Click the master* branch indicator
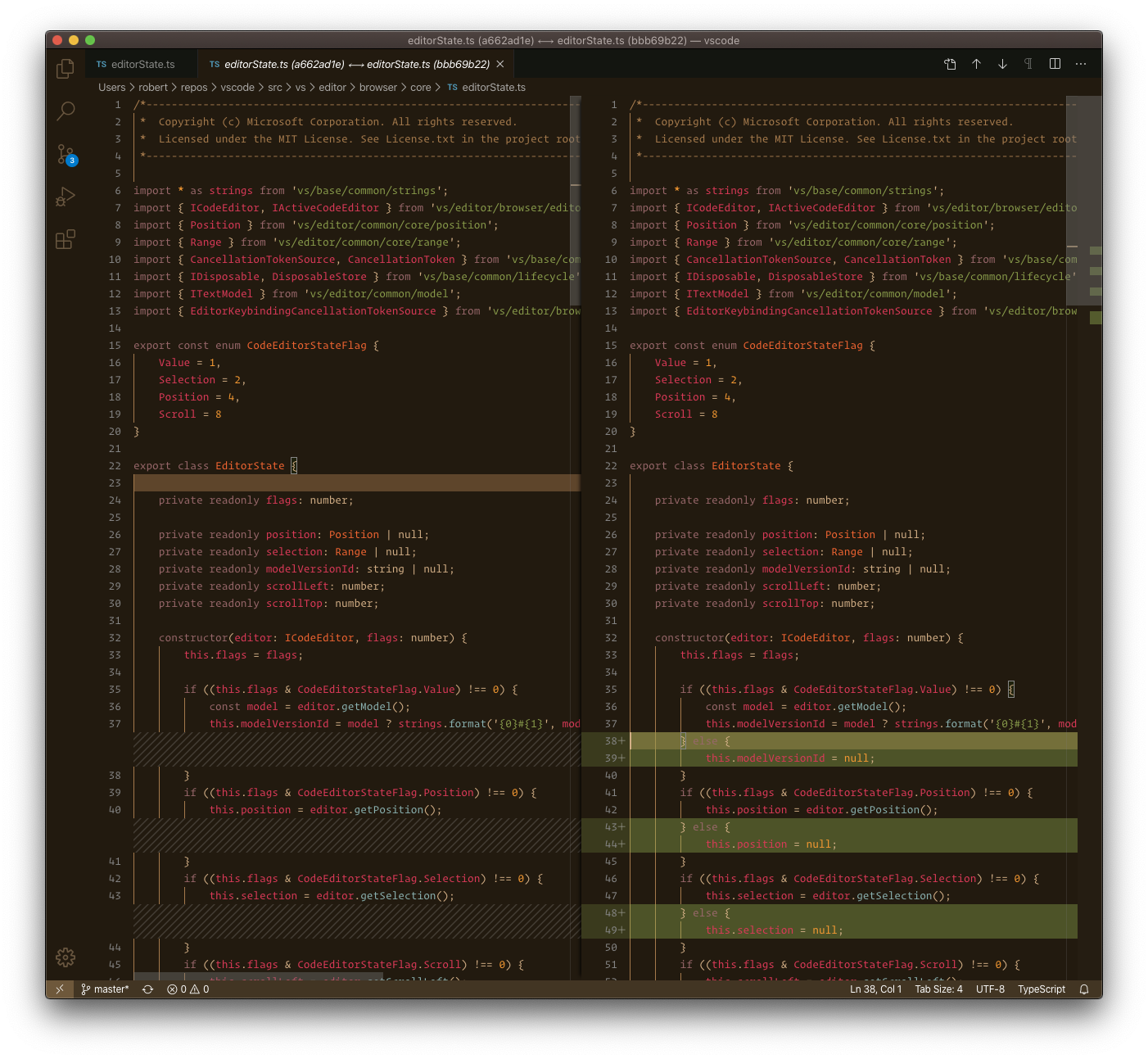 105,989
